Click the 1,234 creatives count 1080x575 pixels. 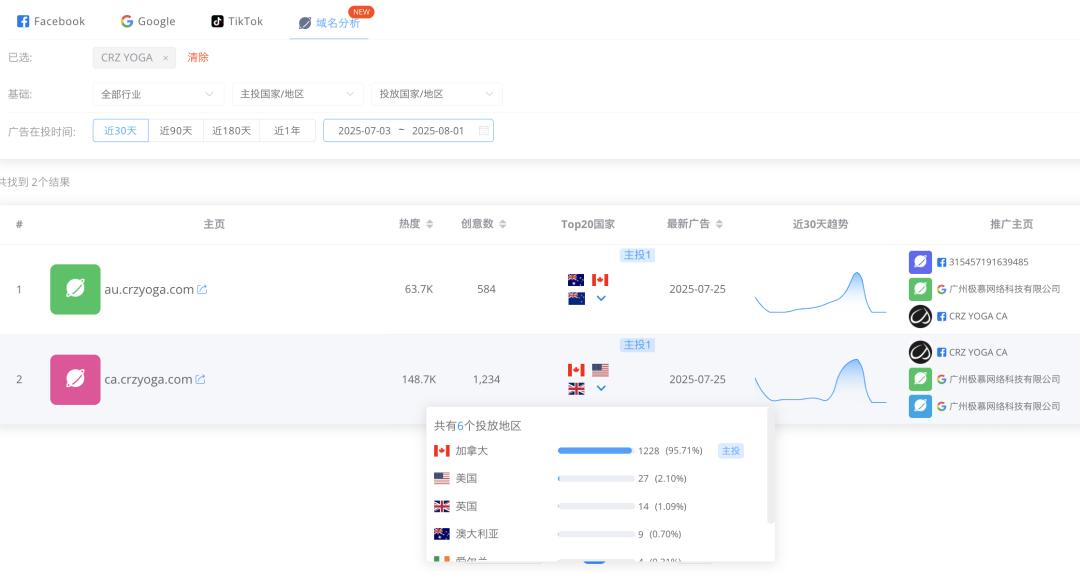coord(486,379)
